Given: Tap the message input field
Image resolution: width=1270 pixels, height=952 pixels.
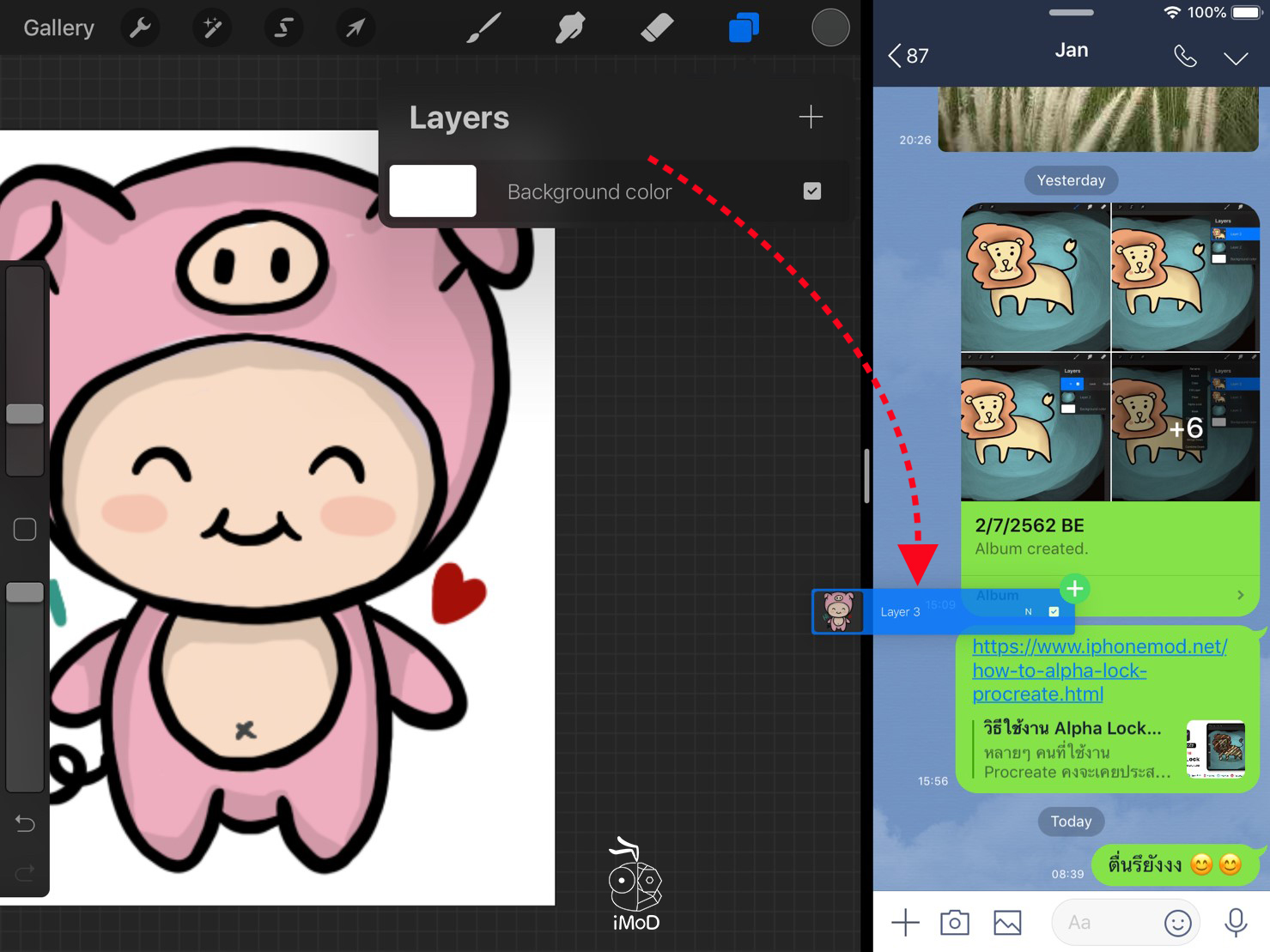Looking at the screenshot, I should (1108, 923).
